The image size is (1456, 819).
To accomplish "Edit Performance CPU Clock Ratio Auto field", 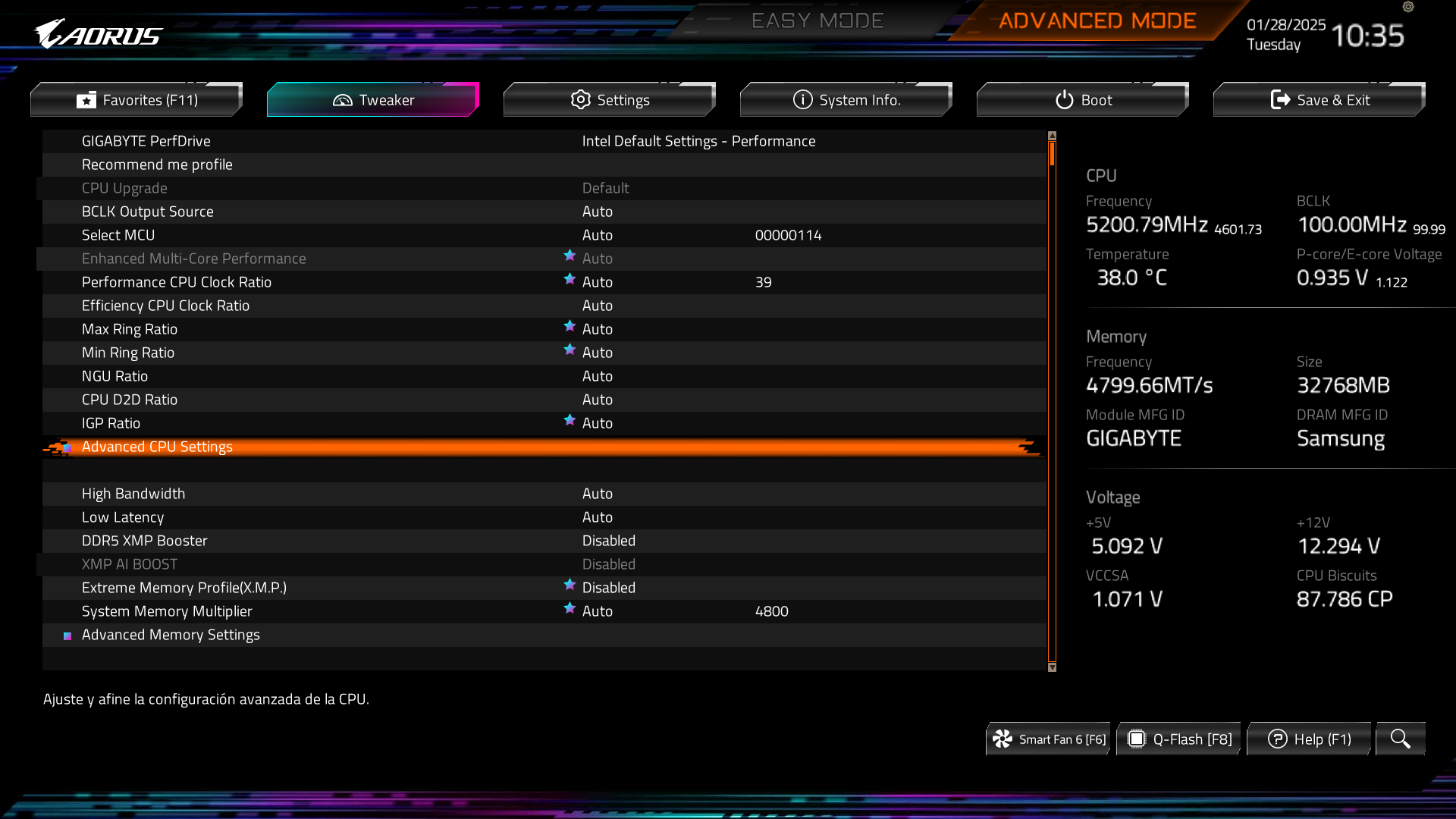I will (x=598, y=282).
